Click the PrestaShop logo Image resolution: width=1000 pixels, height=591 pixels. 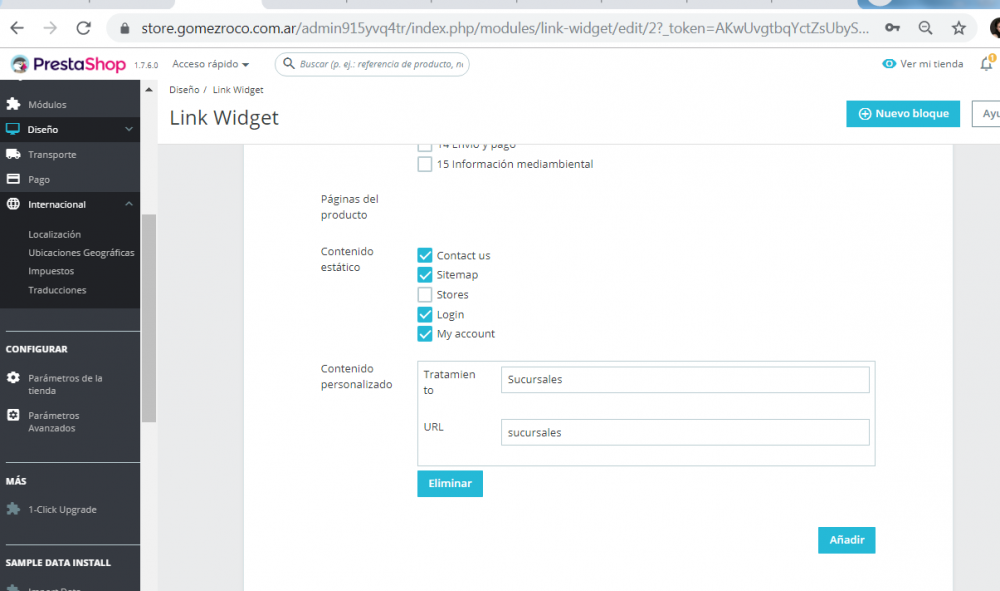point(68,64)
